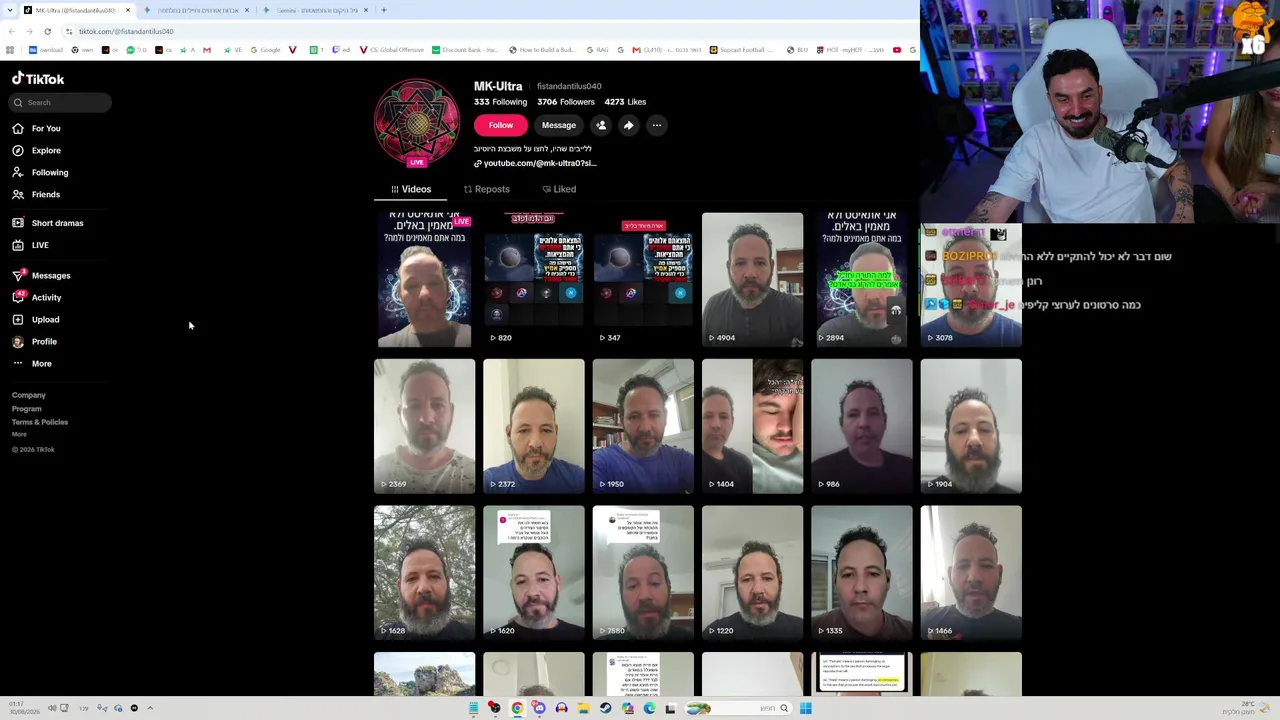Reload the page in Chrome
The width and height of the screenshot is (1280, 720).
tap(47, 31)
